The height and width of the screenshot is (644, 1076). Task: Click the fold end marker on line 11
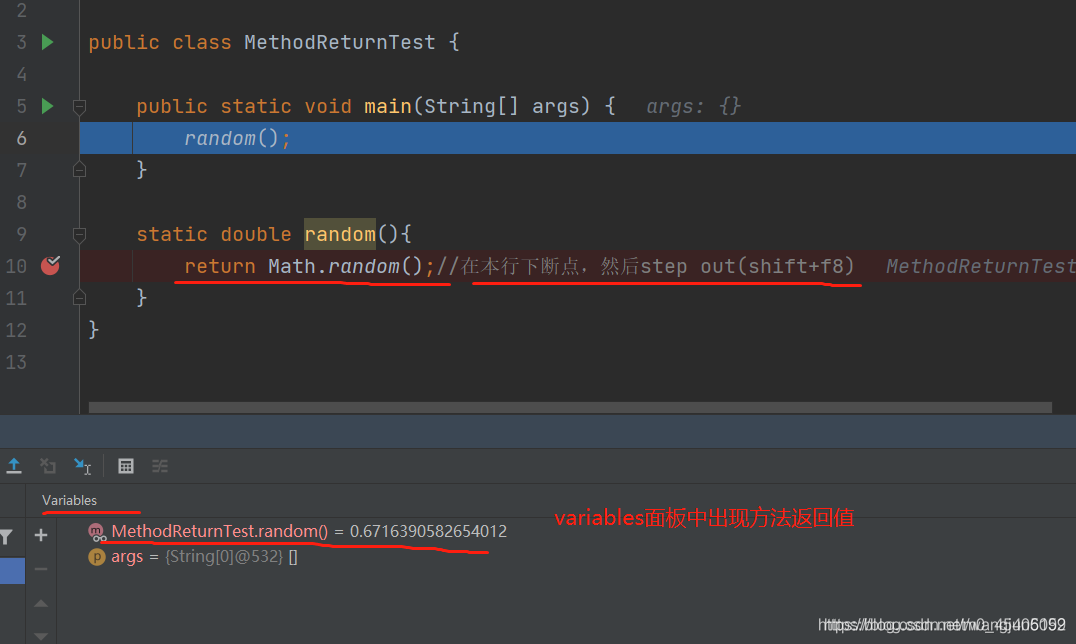coord(79,297)
